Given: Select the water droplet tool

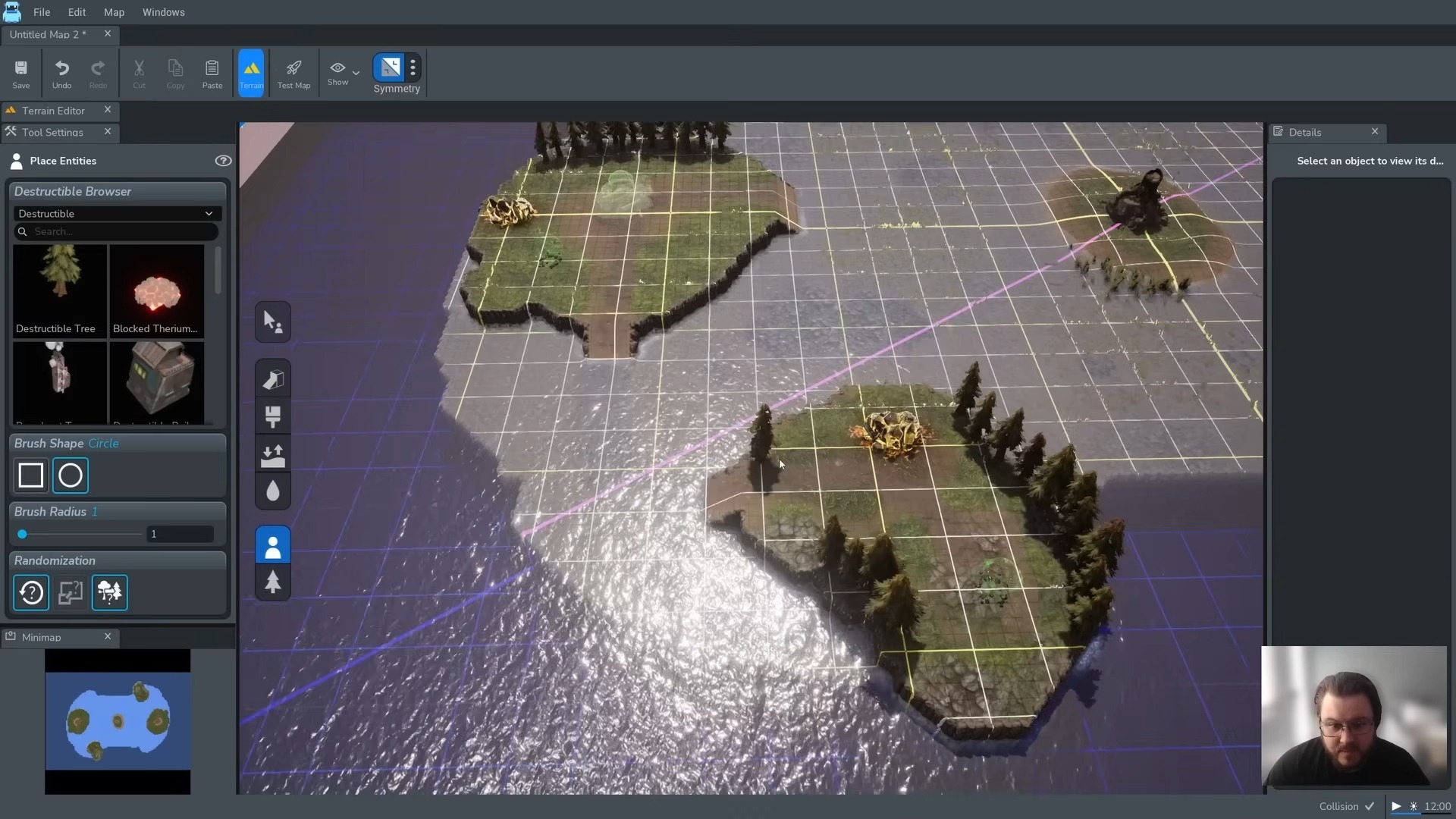Looking at the screenshot, I should tap(273, 491).
